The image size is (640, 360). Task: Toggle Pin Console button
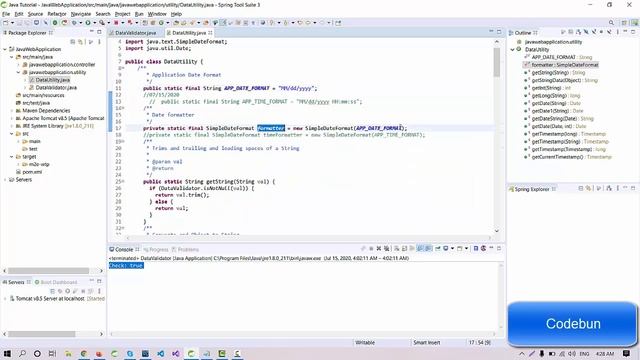(x=438, y=249)
